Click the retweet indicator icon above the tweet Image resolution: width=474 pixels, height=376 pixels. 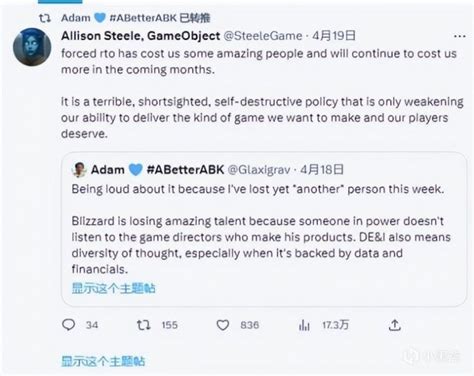click(45, 18)
